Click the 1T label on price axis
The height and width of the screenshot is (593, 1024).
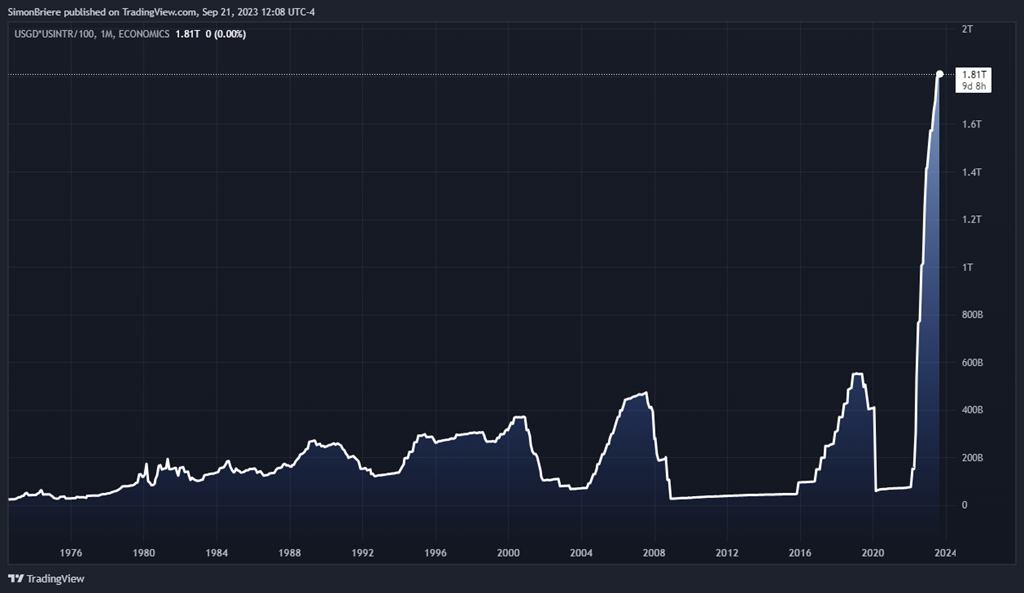click(x=967, y=267)
